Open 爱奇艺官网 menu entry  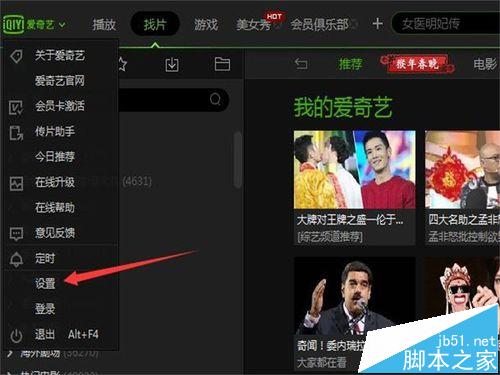[60, 81]
